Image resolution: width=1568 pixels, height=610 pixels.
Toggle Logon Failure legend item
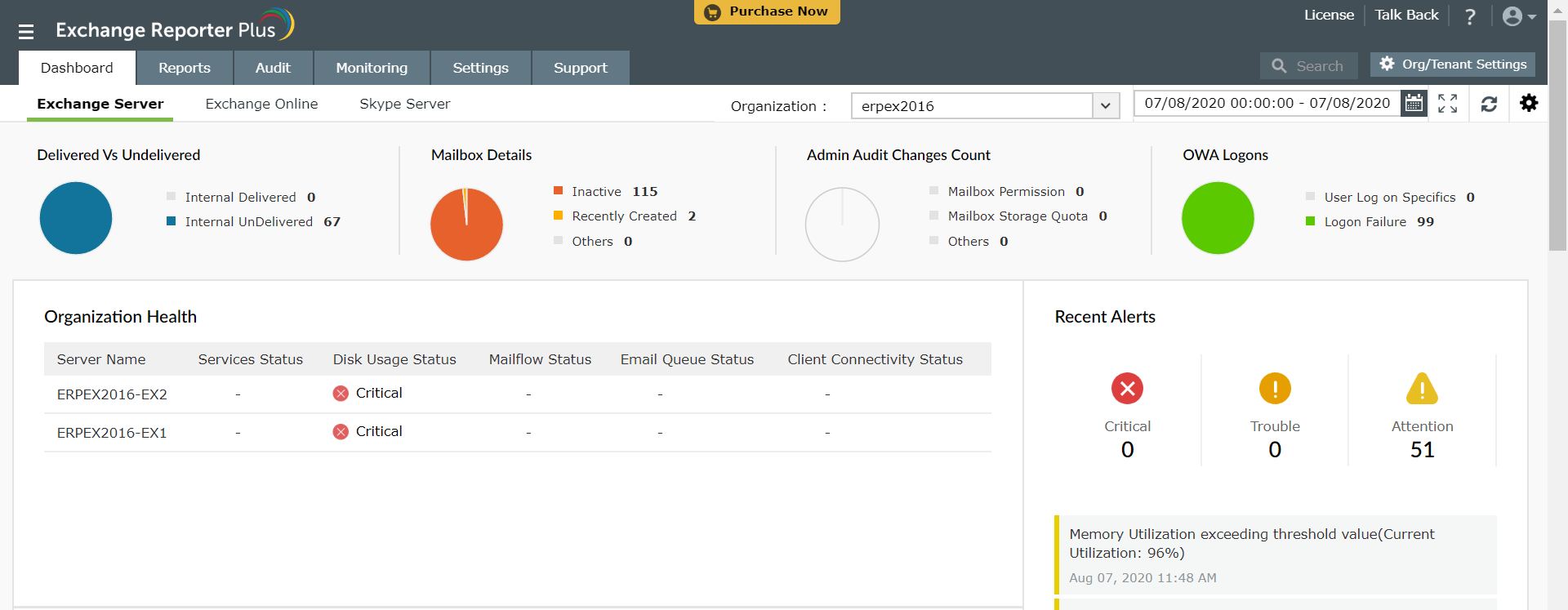(x=1365, y=222)
